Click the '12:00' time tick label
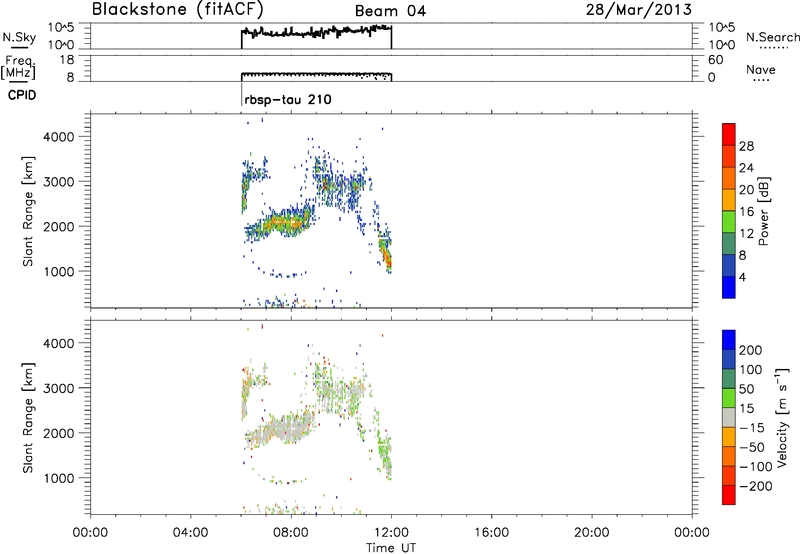The image size is (800, 554). tap(391, 533)
